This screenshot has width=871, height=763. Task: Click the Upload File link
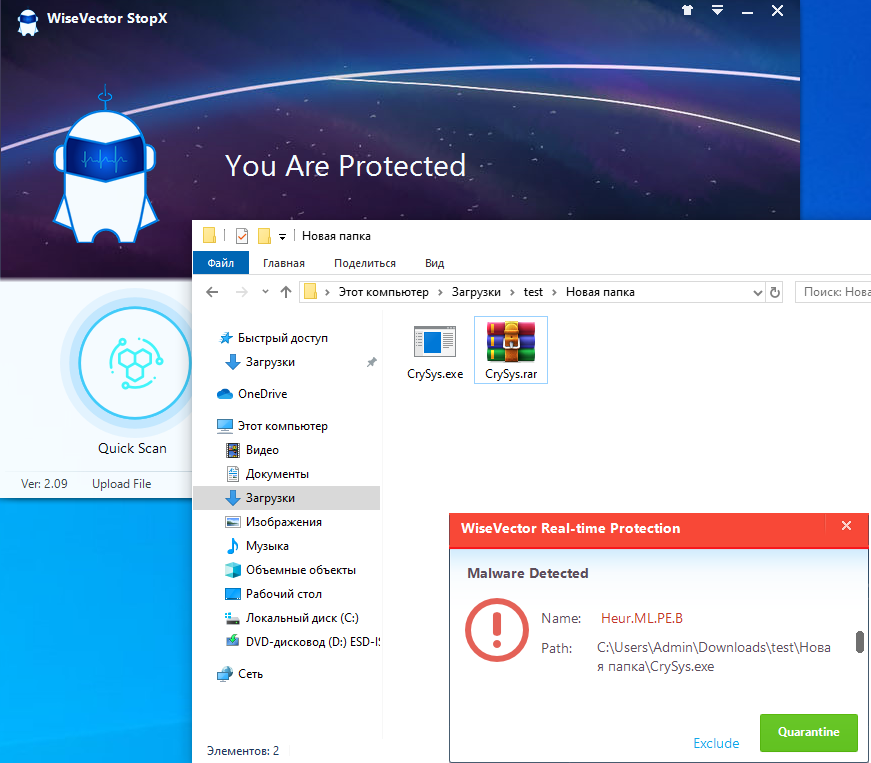click(x=122, y=484)
